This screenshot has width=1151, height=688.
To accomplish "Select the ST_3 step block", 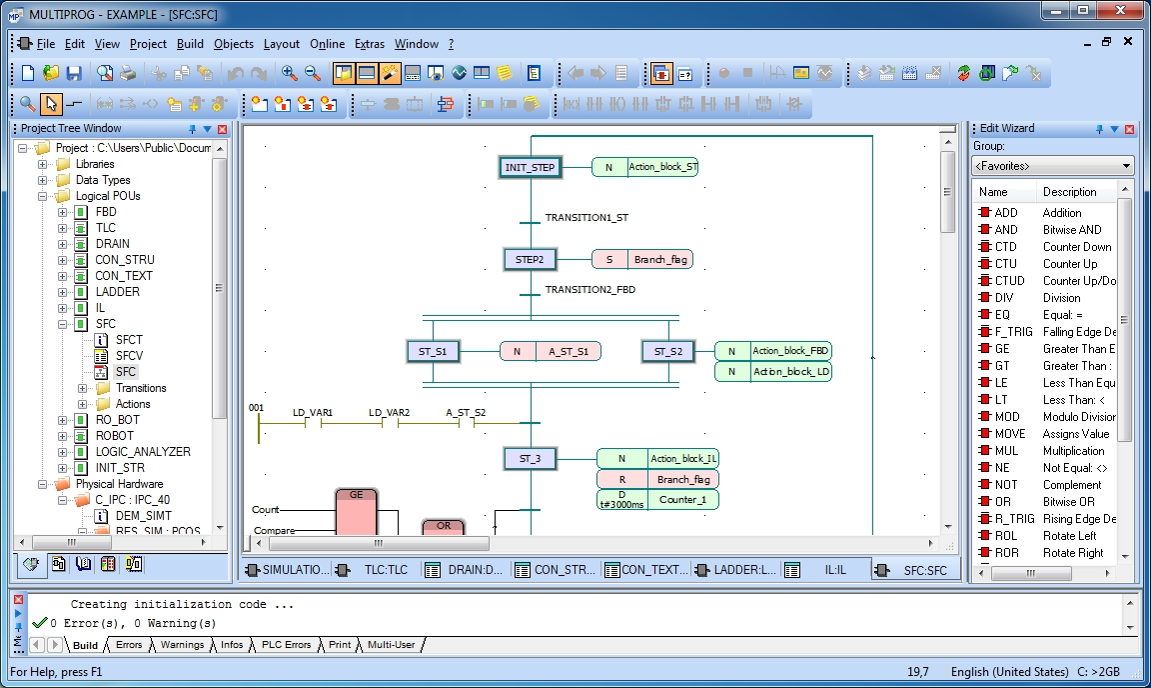I will point(530,459).
